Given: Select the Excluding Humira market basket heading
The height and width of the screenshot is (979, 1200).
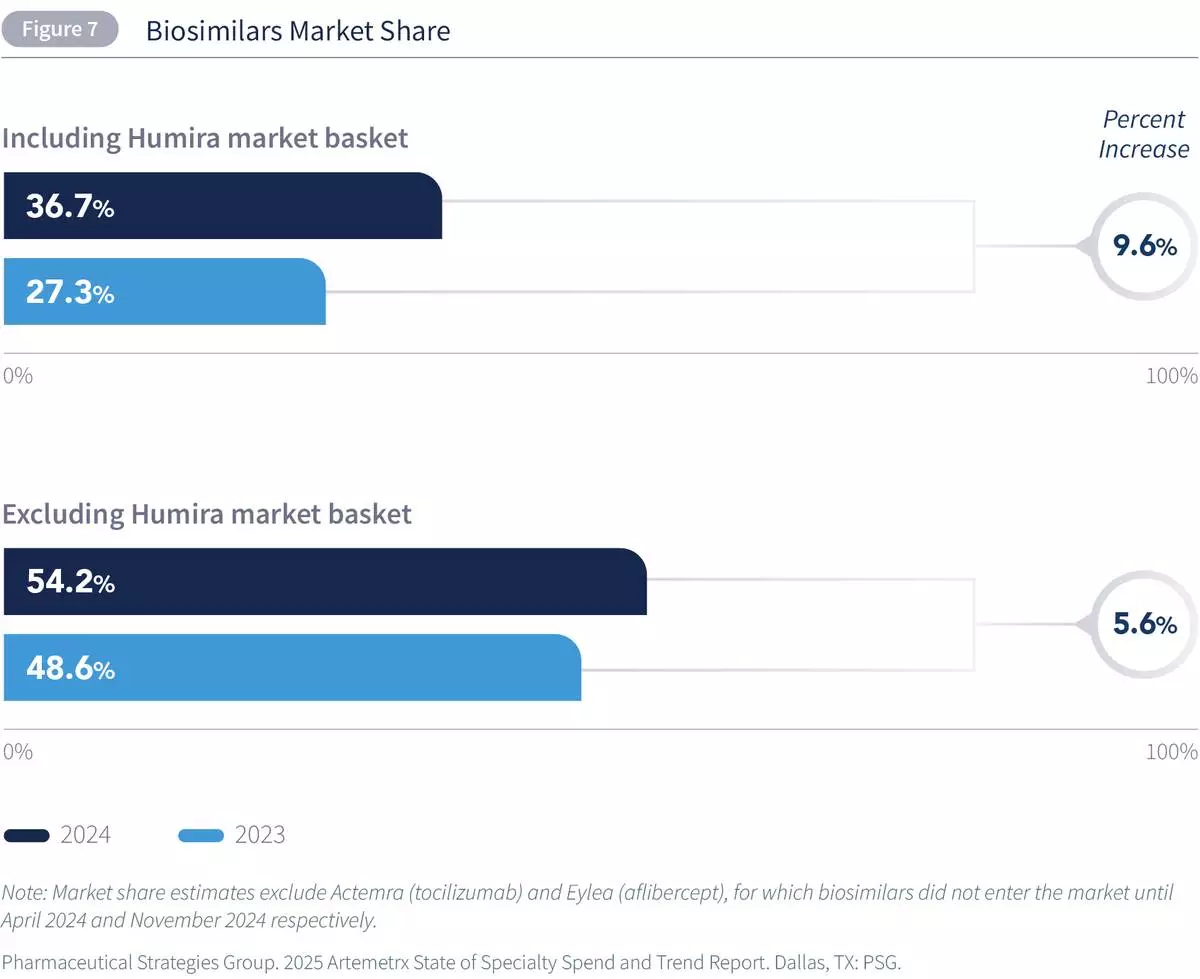Looking at the screenshot, I should (x=206, y=514).
